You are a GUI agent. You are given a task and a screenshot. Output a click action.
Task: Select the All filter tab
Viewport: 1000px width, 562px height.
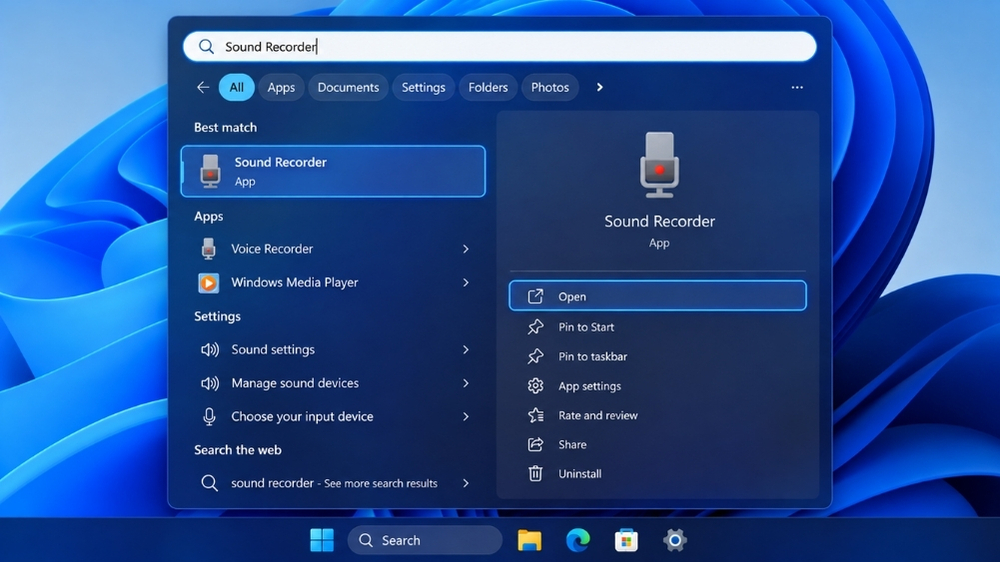tap(237, 87)
